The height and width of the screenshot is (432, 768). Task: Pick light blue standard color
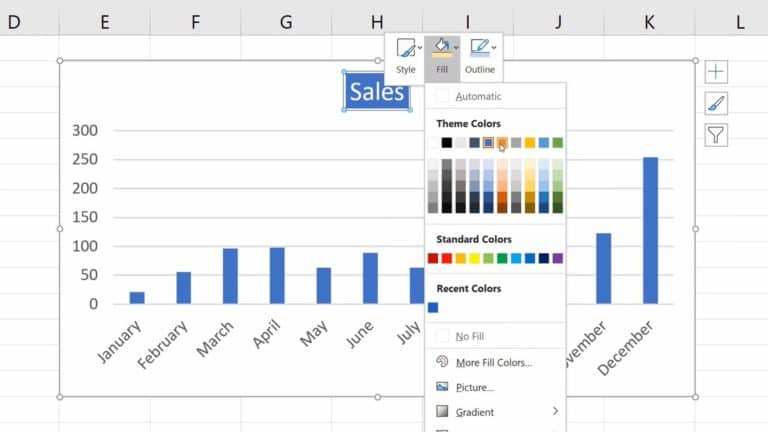click(516, 258)
